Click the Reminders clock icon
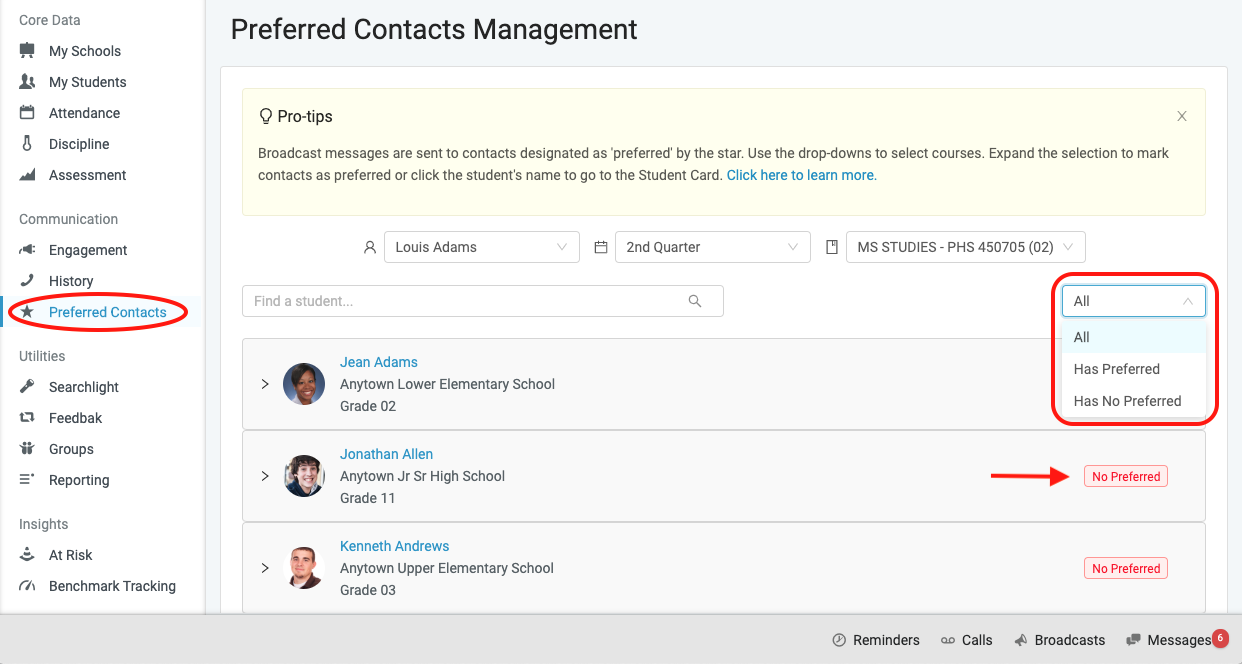The width and height of the screenshot is (1242, 664). pyautogui.click(x=839, y=640)
